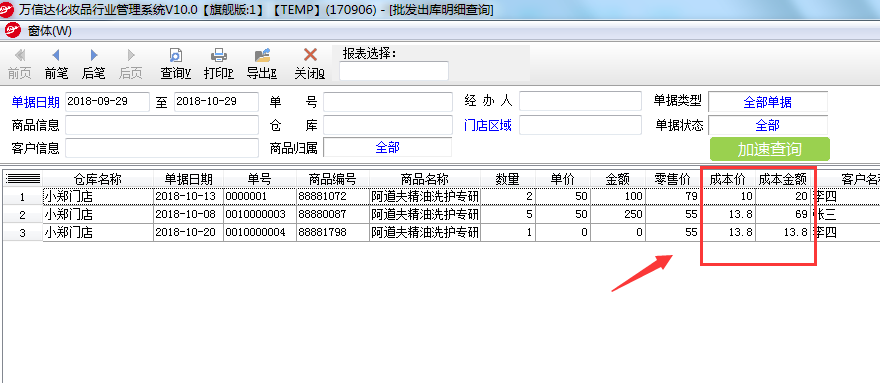Click the product name cell in row 2
The height and width of the screenshot is (383, 880).
[425, 215]
